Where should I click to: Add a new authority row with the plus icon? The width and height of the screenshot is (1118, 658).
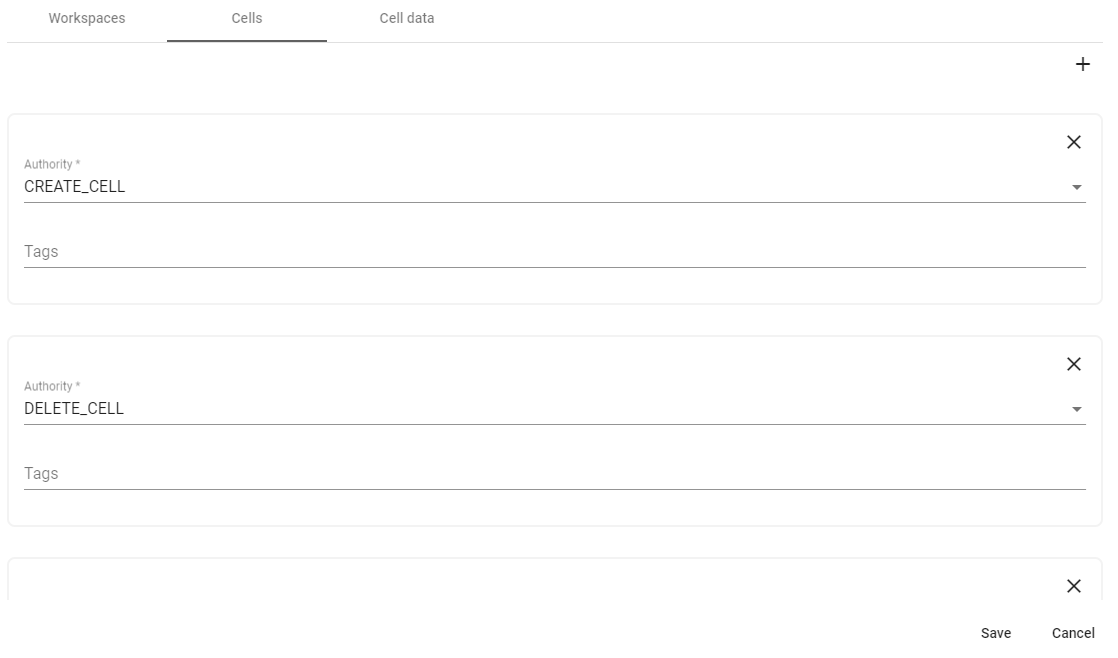pos(1083,62)
